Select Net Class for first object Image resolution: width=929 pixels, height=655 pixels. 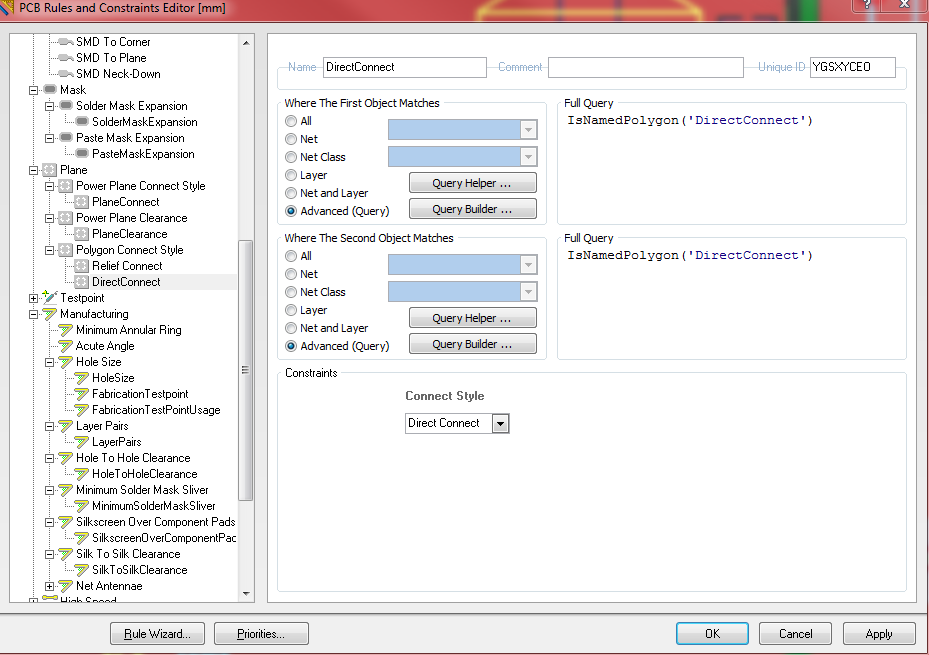pos(291,157)
